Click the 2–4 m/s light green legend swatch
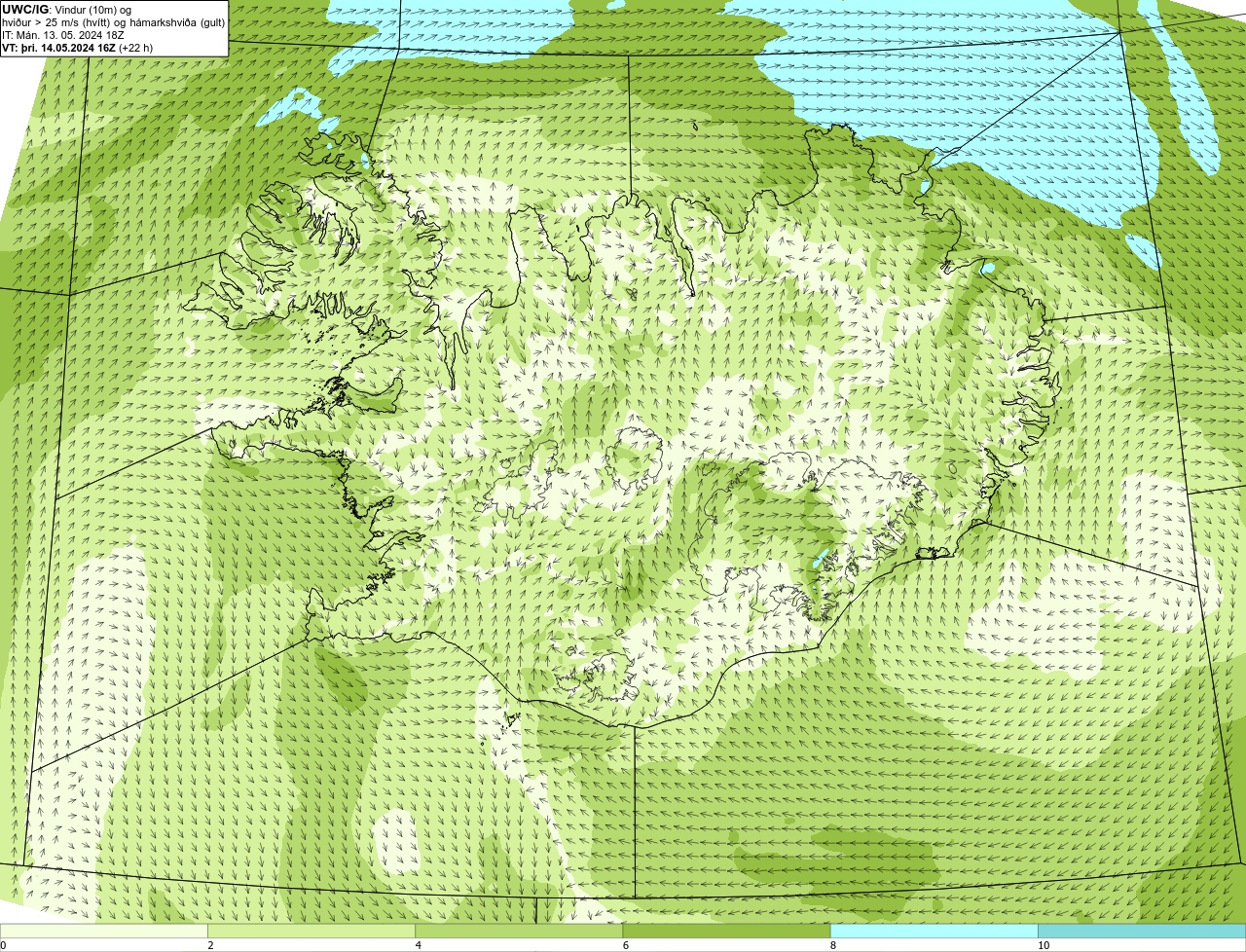Screen dimensions: 1246x952 point(311,931)
